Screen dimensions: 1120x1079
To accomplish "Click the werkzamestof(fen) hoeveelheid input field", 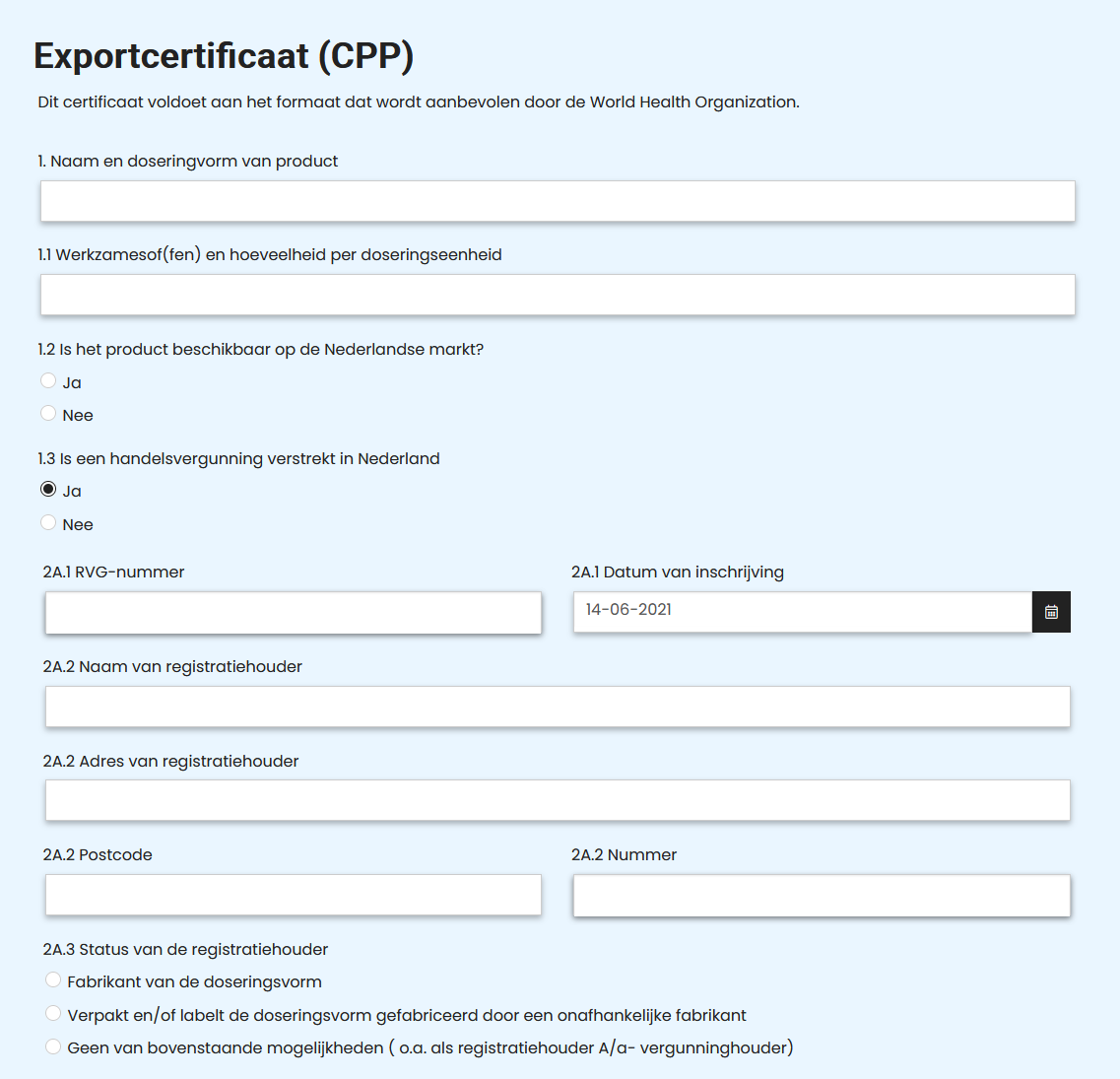I will coord(558,294).
